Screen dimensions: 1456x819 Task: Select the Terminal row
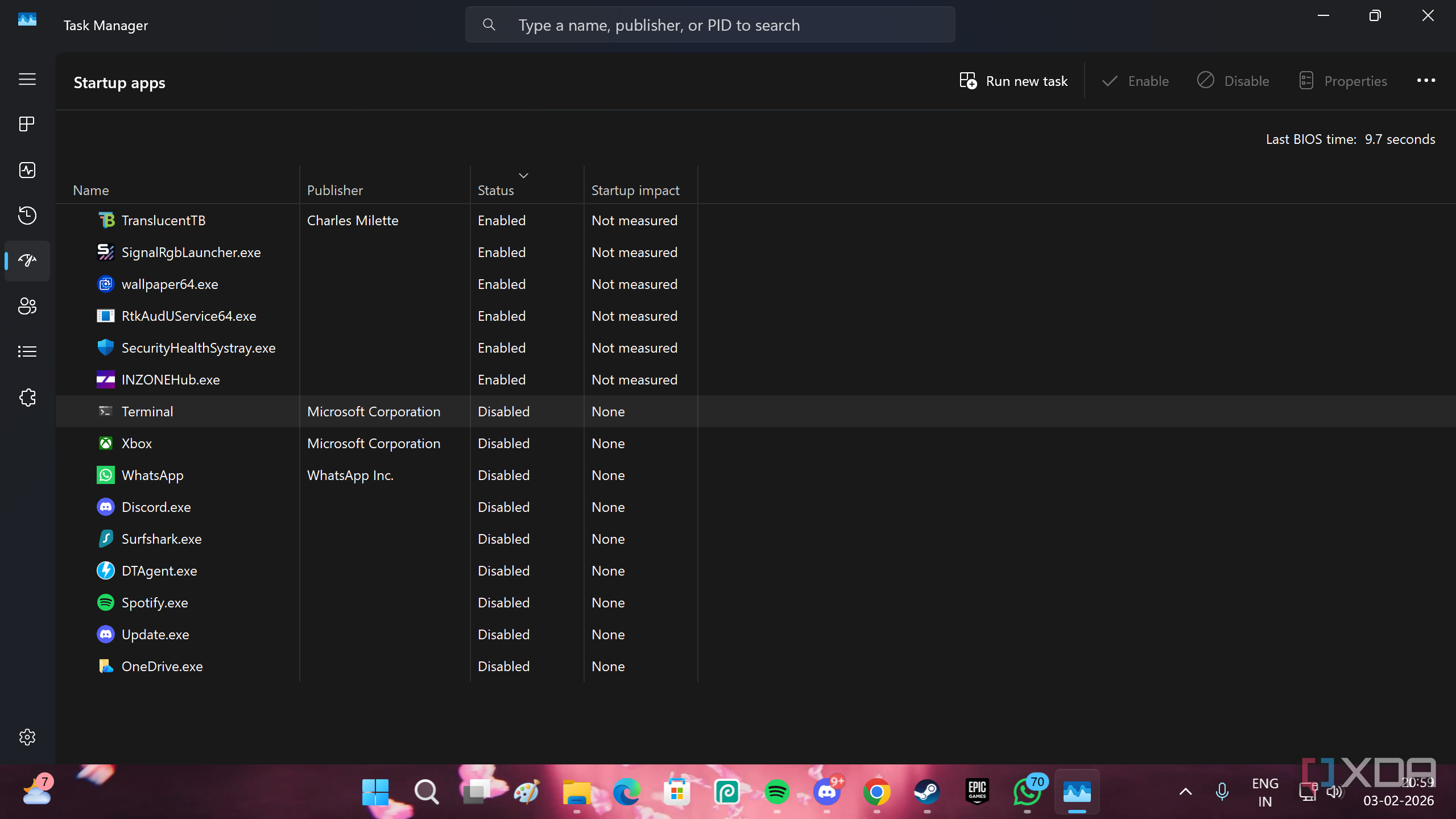(x=755, y=411)
